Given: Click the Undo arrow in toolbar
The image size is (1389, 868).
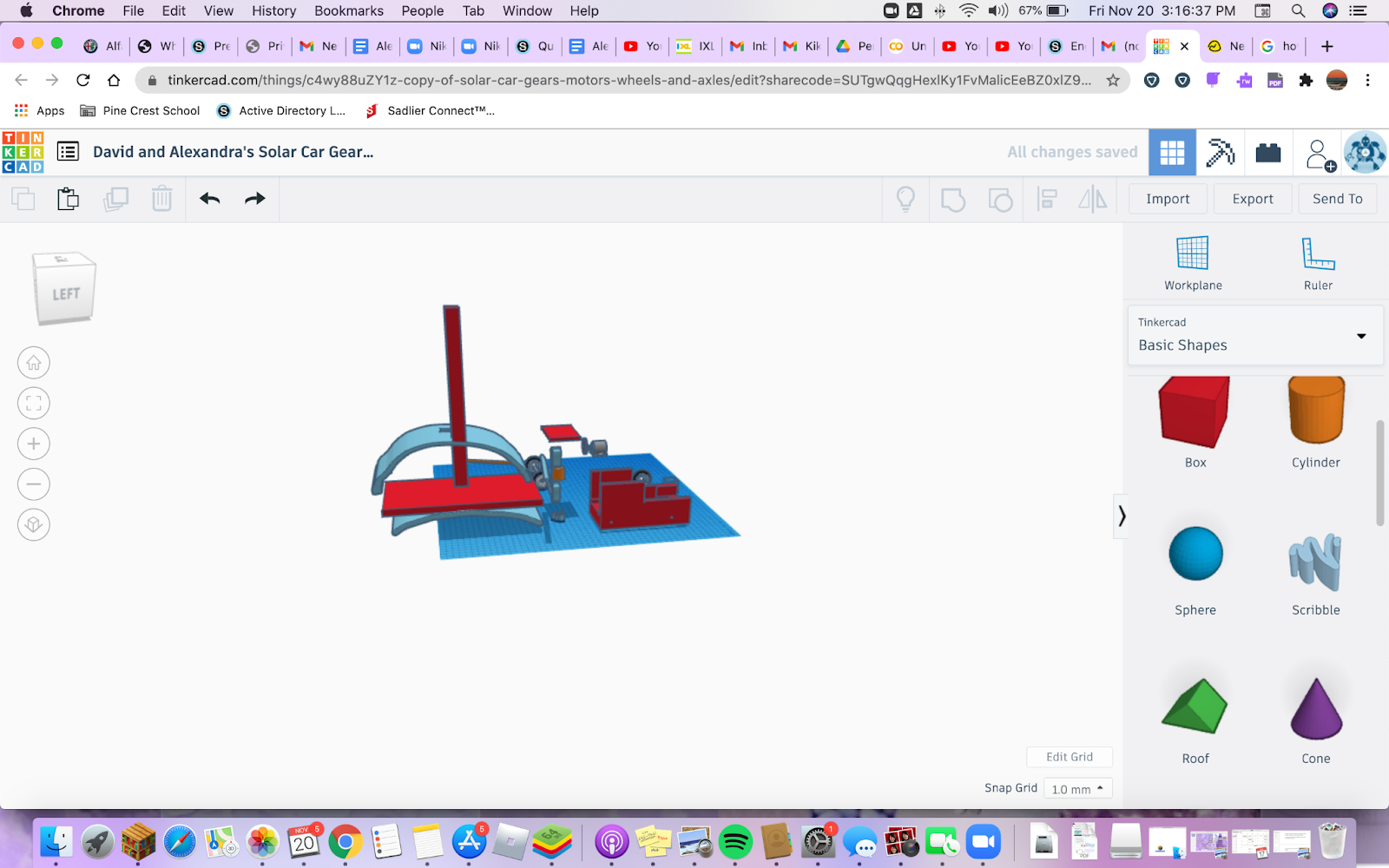Looking at the screenshot, I should (x=209, y=199).
